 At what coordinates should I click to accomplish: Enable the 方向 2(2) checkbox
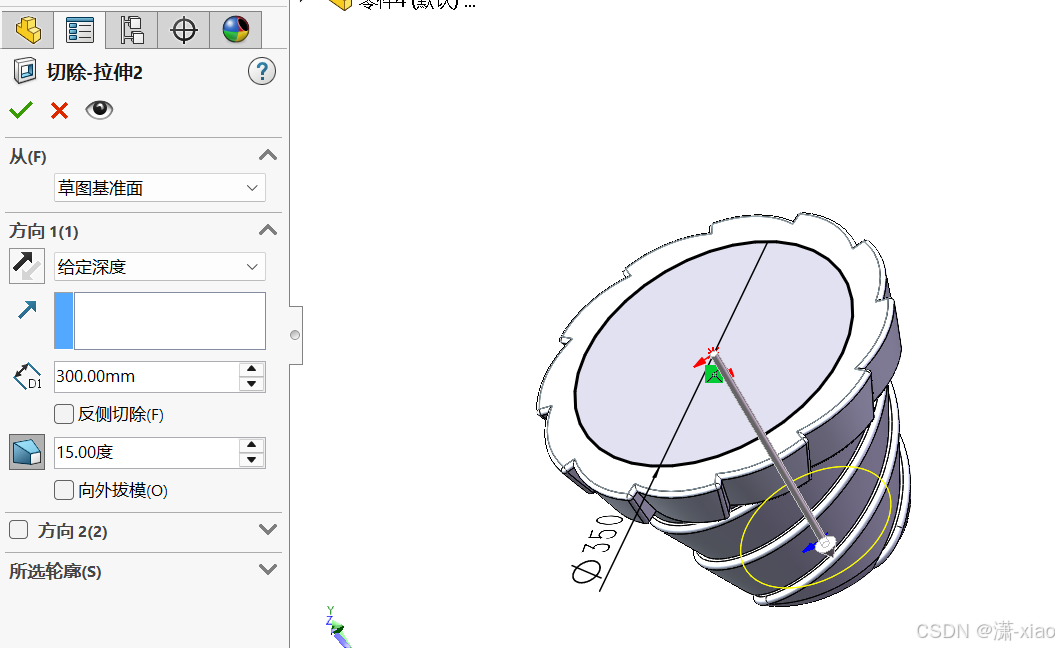pyautogui.click(x=19, y=530)
